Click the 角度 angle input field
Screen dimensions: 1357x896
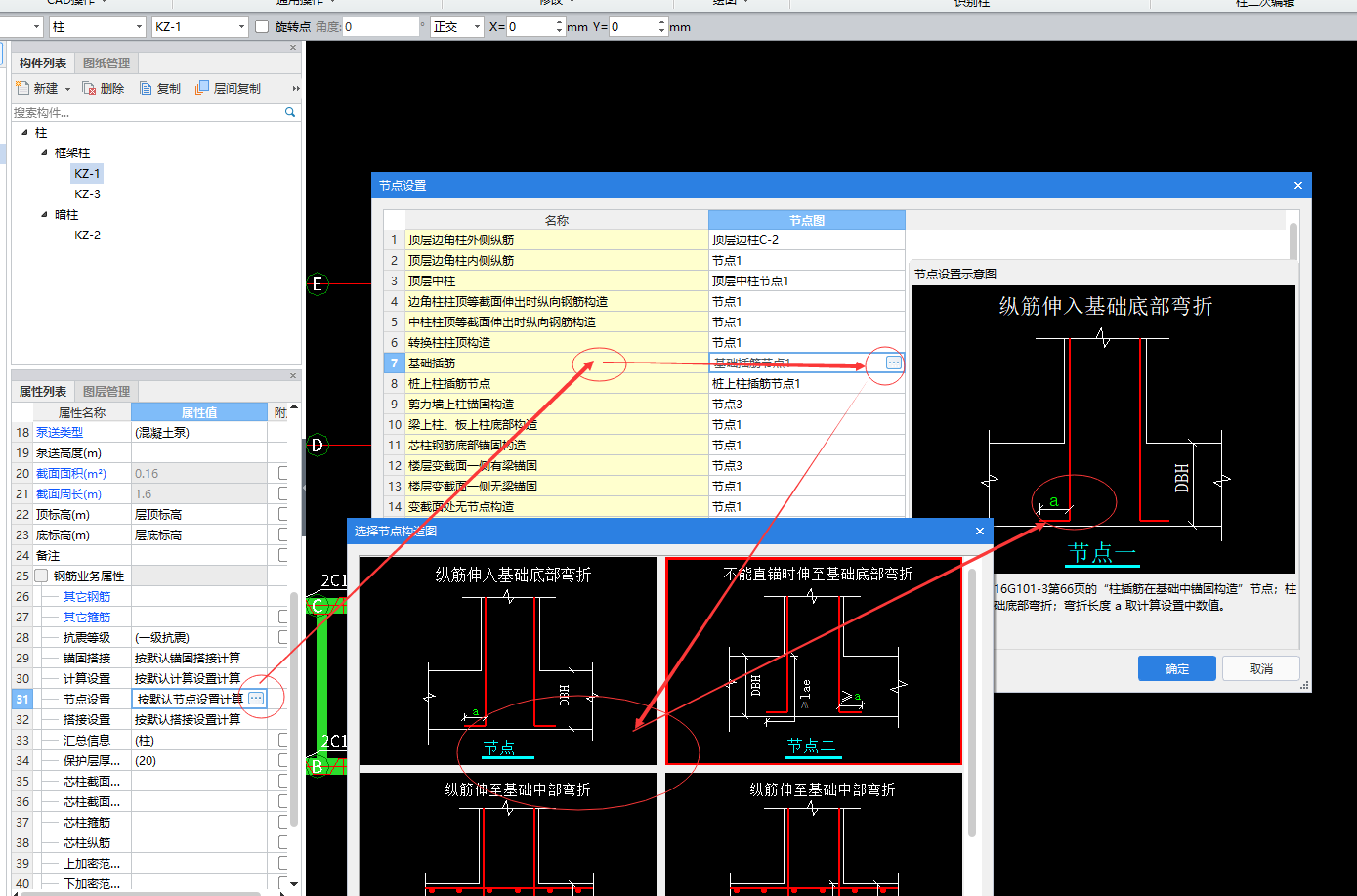[381, 27]
